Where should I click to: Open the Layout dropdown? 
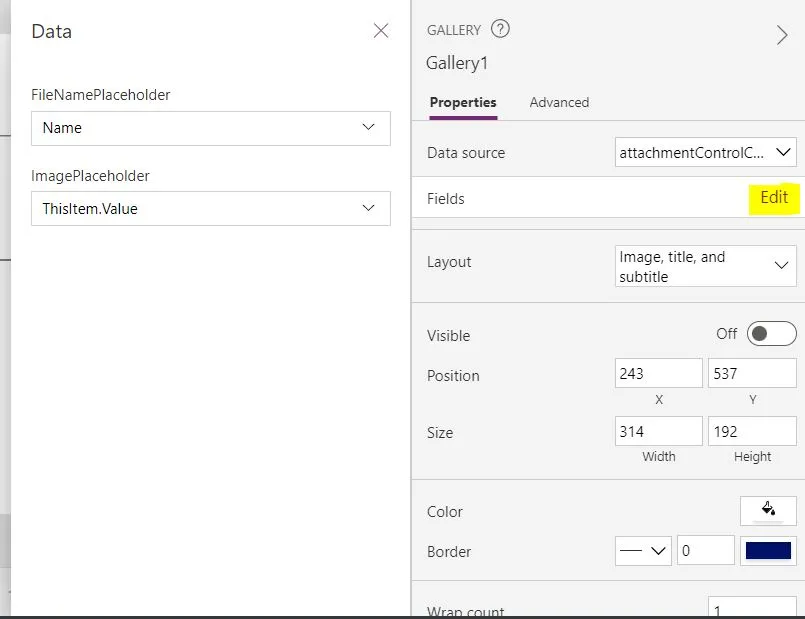(706, 266)
